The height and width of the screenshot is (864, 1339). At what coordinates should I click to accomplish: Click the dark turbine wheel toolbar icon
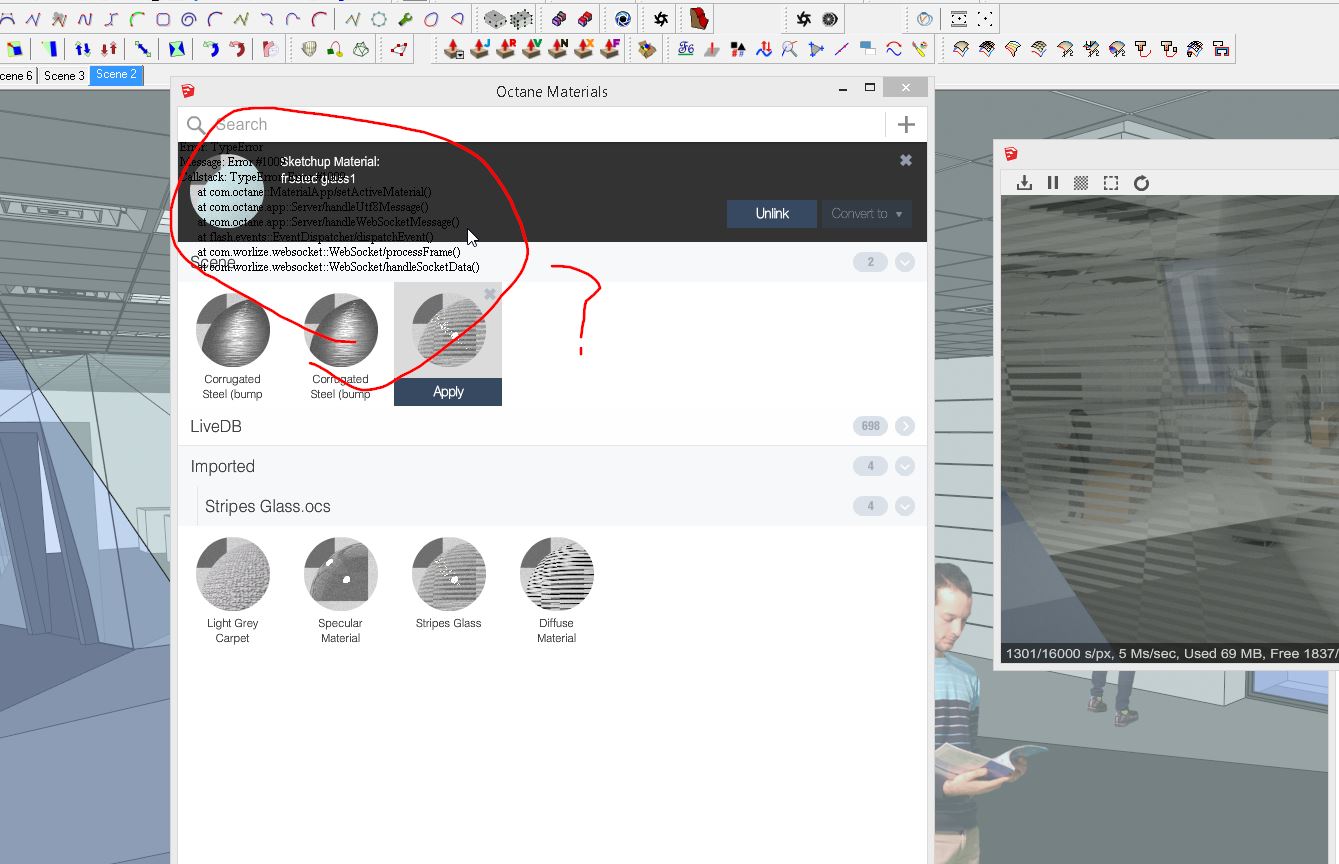(829, 19)
